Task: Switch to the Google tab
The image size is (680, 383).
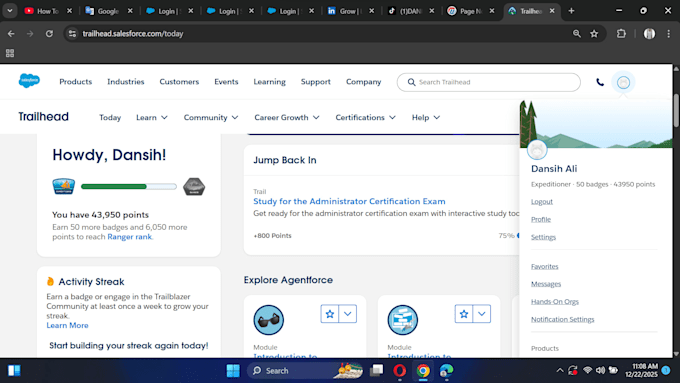Action: point(108,11)
